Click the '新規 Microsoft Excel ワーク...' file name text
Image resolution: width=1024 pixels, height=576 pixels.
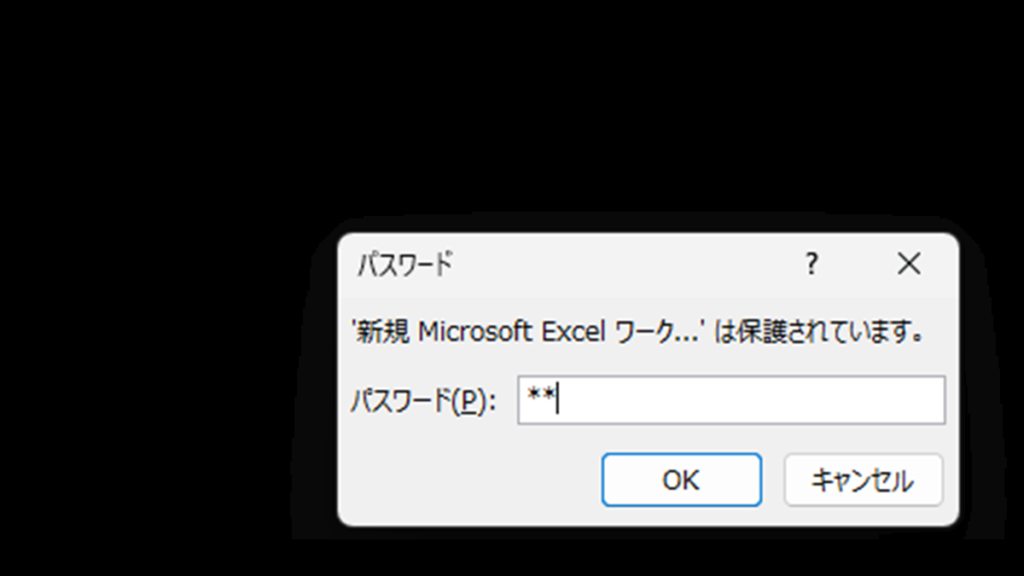[x=528, y=332]
